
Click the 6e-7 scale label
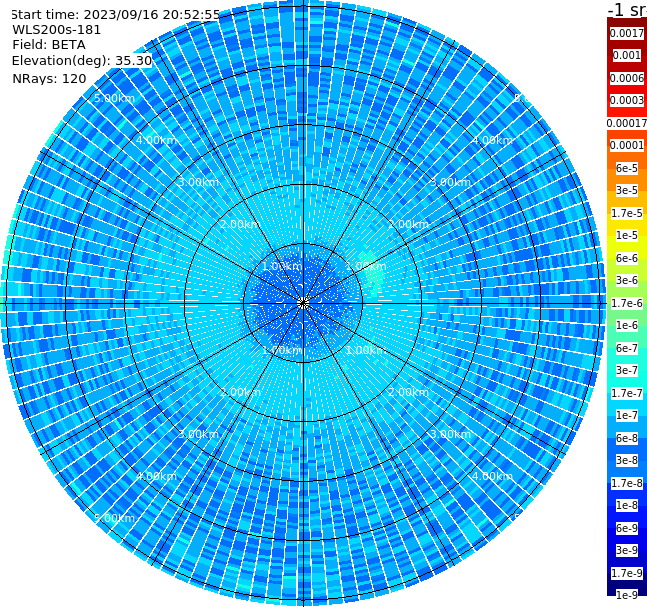point(627,348)
